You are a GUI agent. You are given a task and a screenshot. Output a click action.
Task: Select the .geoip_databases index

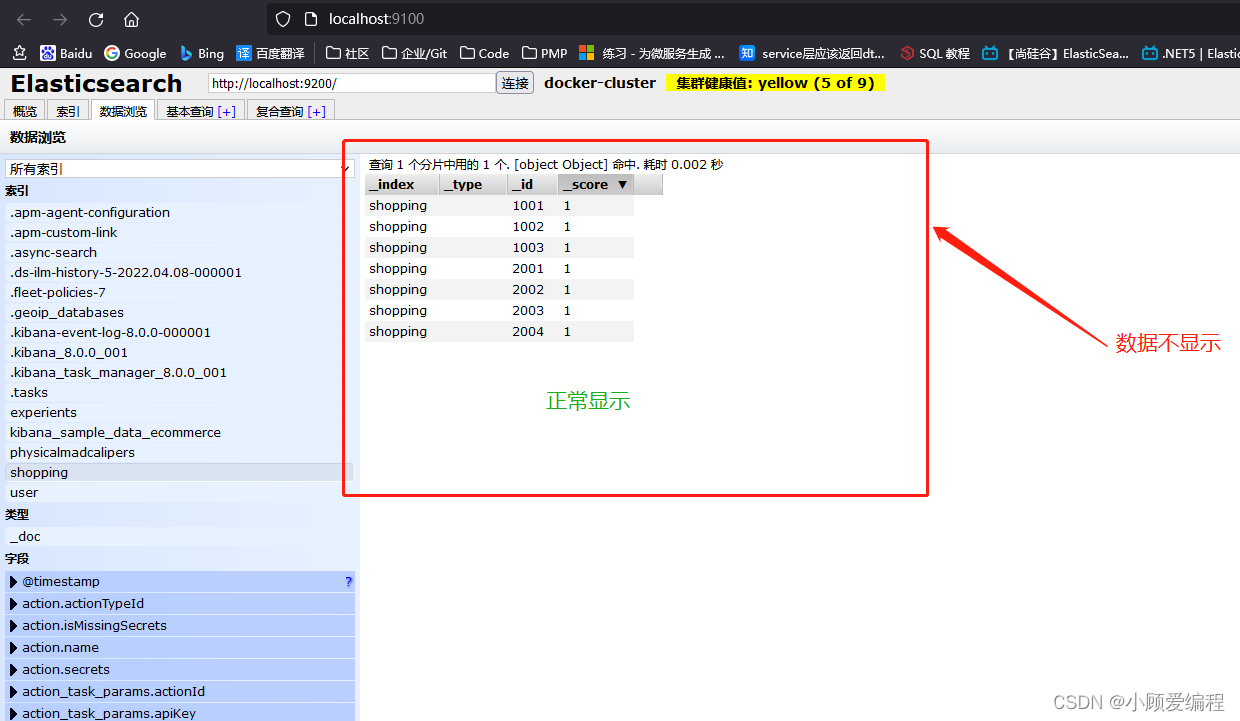(x=180, y=312)
